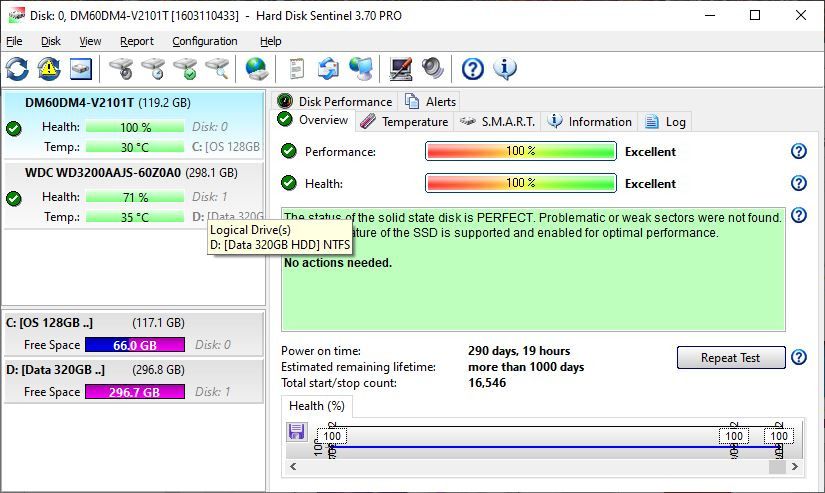Click the disk with green checkmark icon
Screen dimensions: 825x493
(185, 69)
